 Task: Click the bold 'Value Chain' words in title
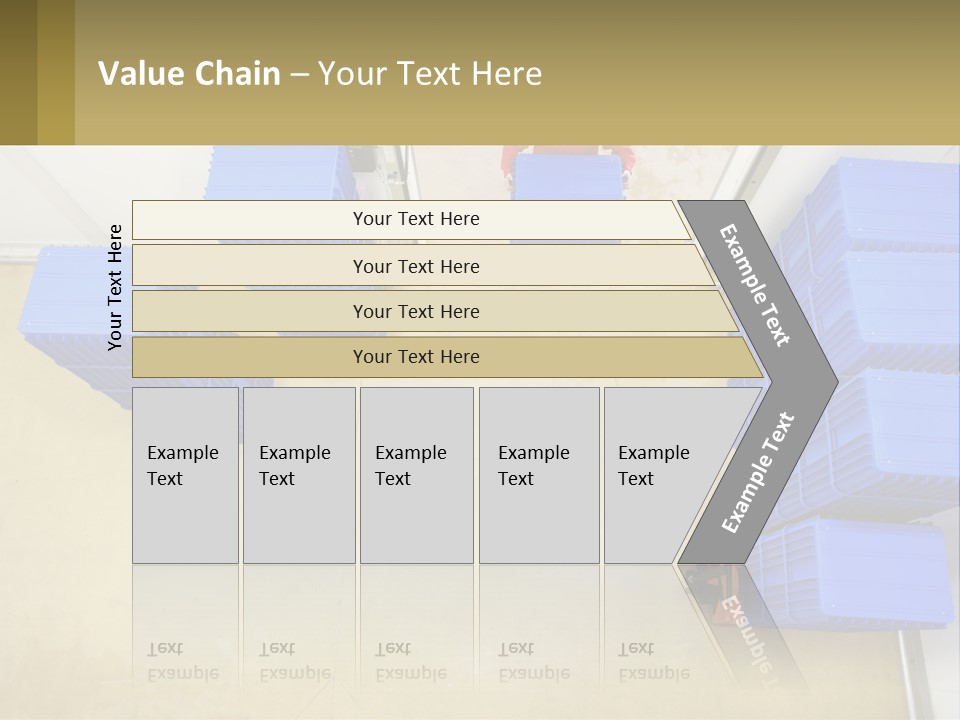point(189,73)
